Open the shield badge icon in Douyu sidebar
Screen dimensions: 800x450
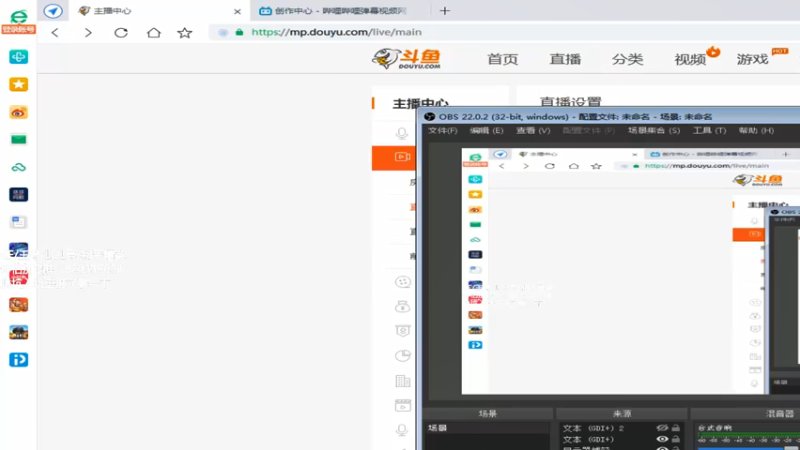pyautogui.click(x=403, y=331)
